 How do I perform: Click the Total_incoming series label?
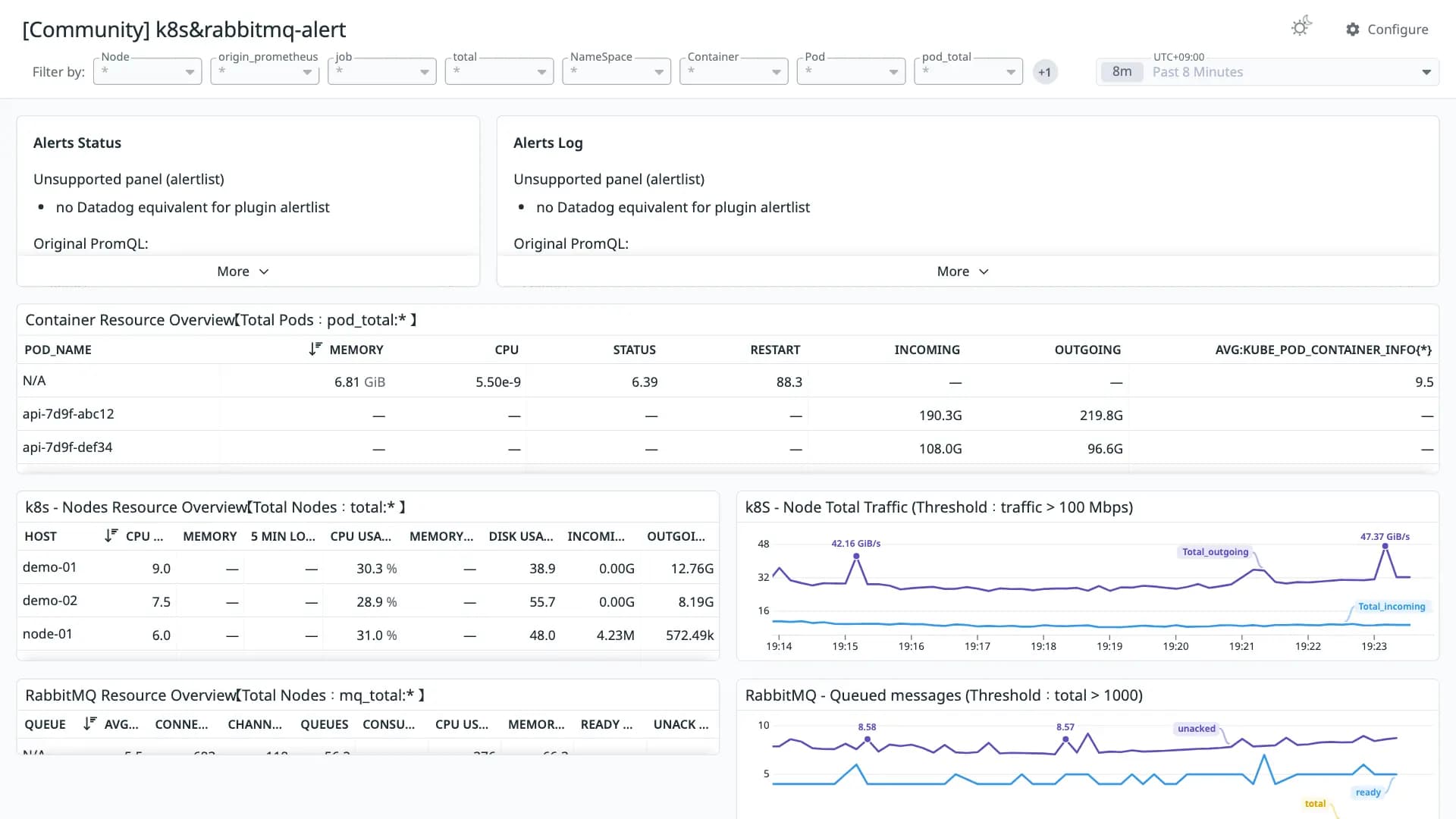pyautogui.click(x=1392, y=607)
